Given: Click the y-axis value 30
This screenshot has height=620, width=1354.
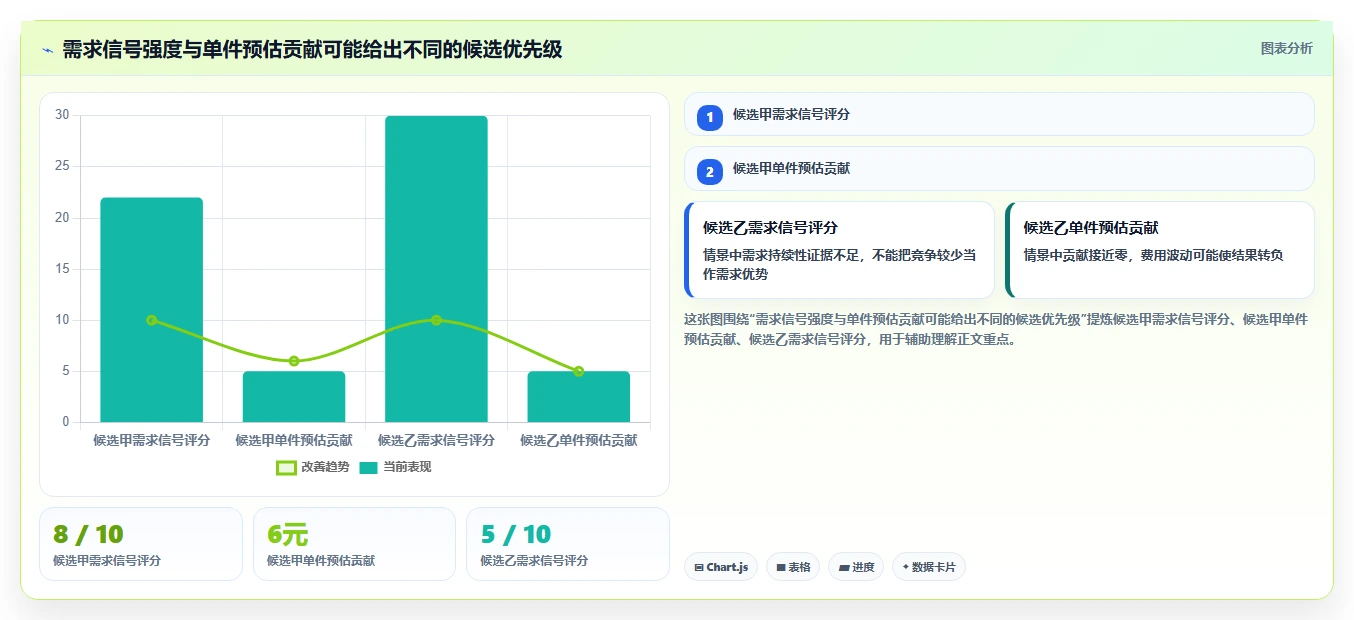Looking at the screenshot, I should pos(62,115).
